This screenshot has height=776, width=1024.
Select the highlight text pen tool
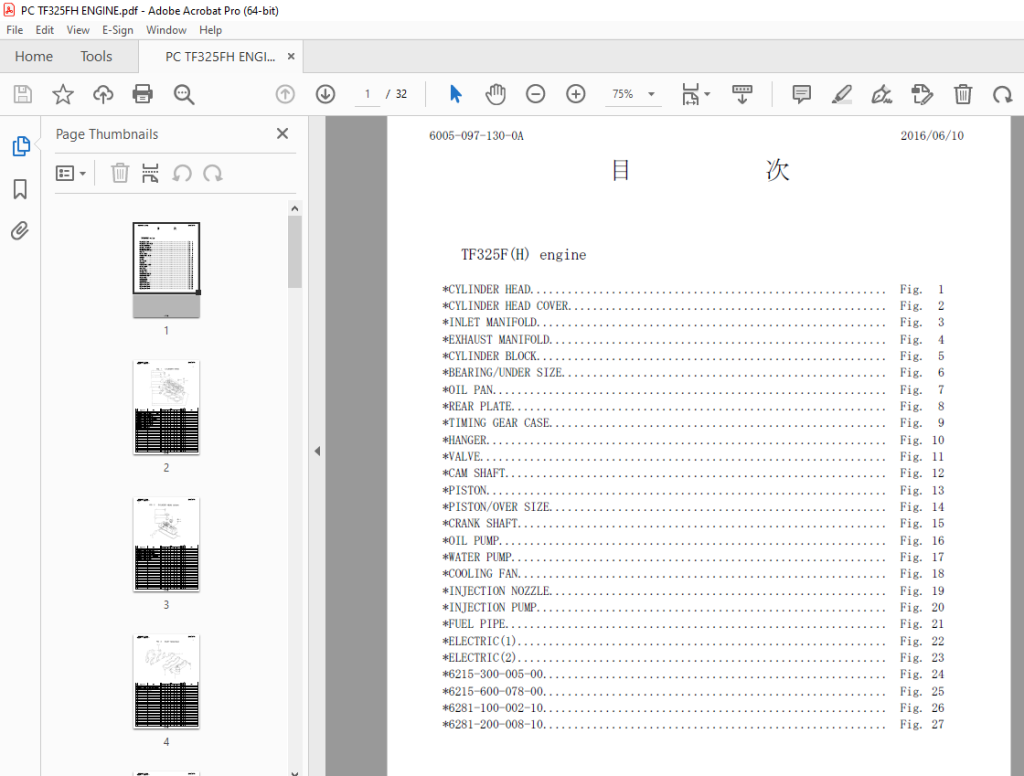841,94
